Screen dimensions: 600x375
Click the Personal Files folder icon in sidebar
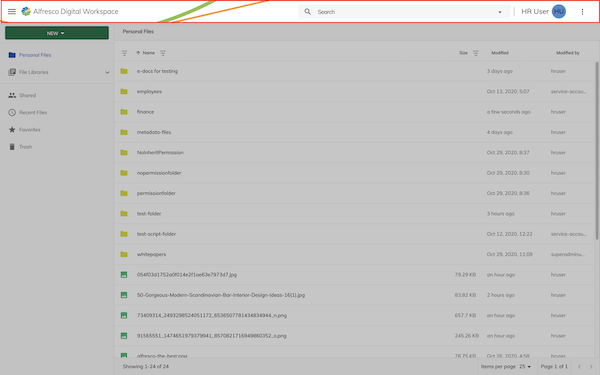12,55
